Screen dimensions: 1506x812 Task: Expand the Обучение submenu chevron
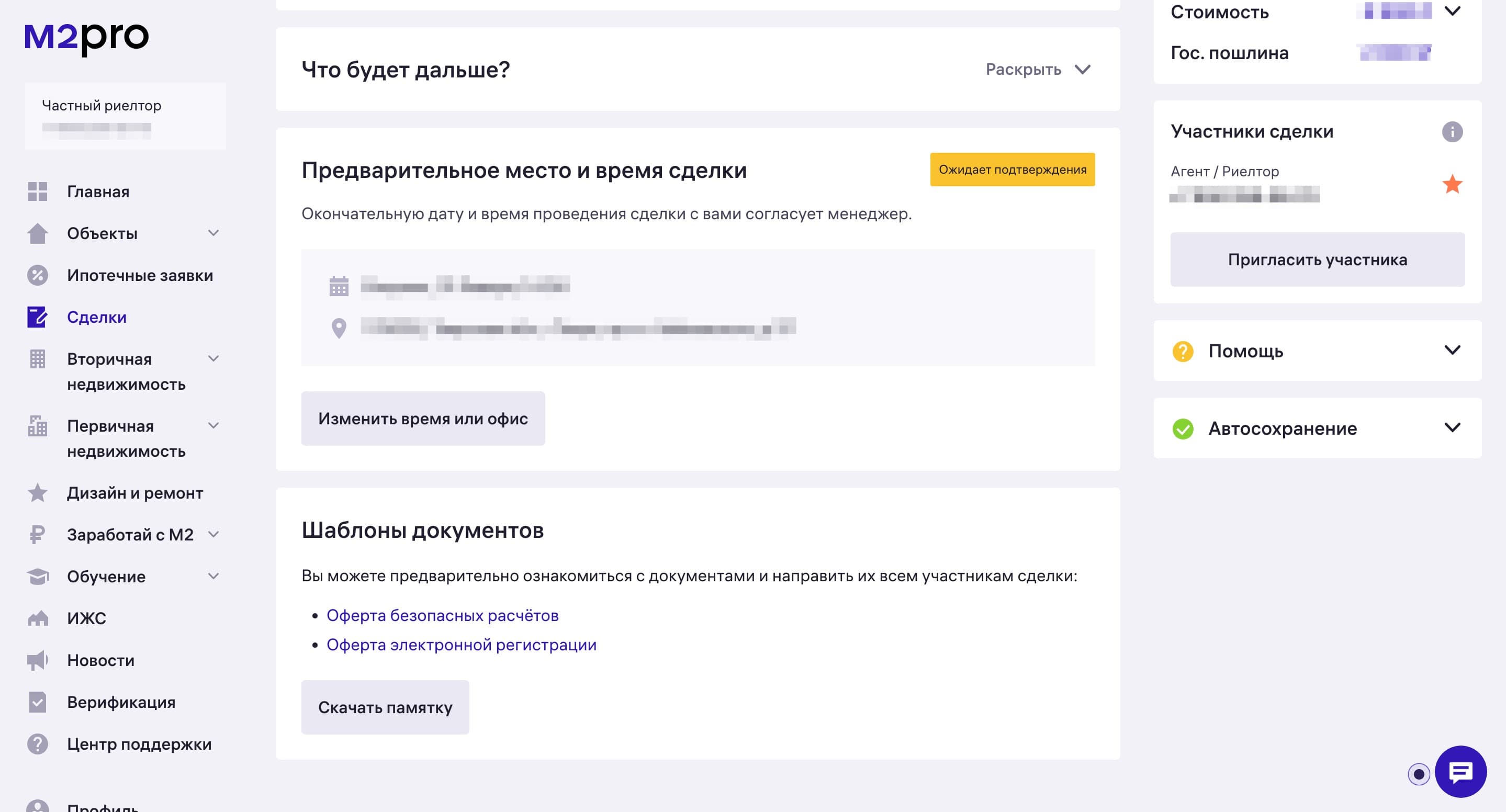pos(213,576)
